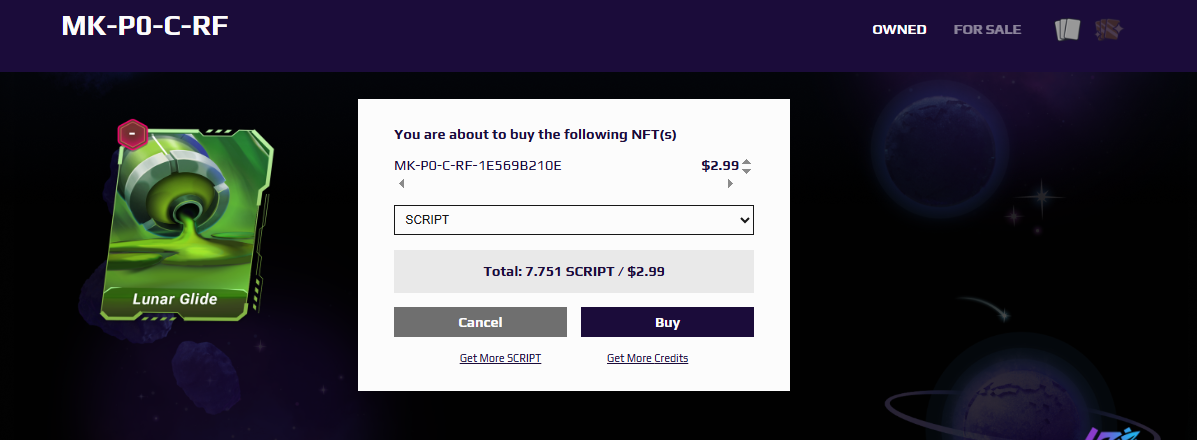Click the NFT ID MK-P0-C-RF-1E569B210E
The image size is (1197, 440).
click(478, 165)
